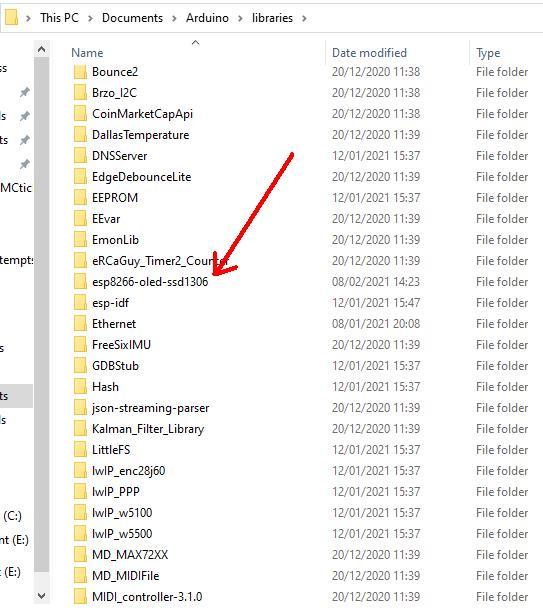
Task: Click the Hash folder icon
Action: coord(80,387)
